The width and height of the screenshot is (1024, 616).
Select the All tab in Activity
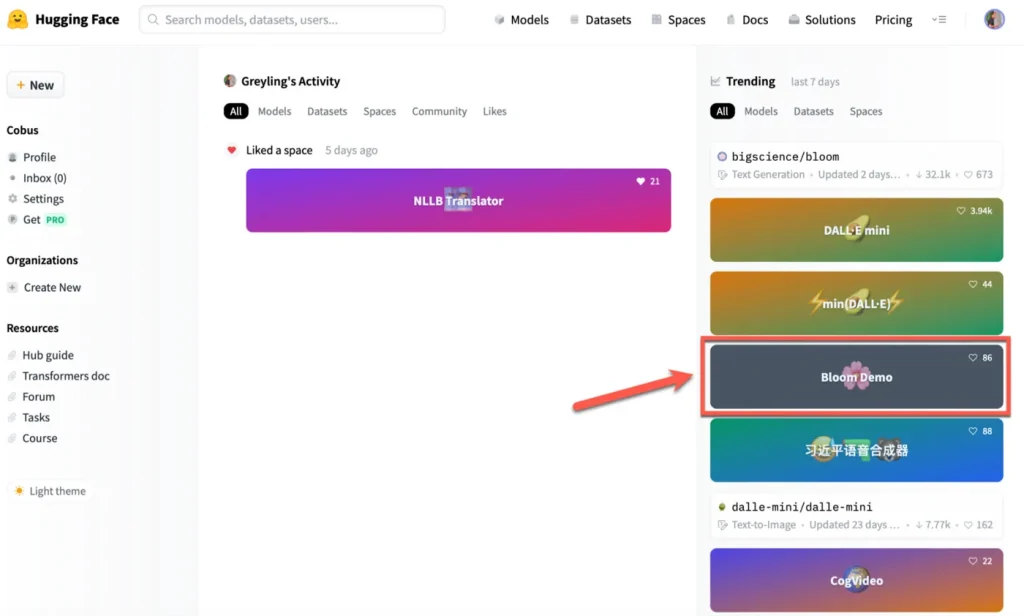coord(236,111)
